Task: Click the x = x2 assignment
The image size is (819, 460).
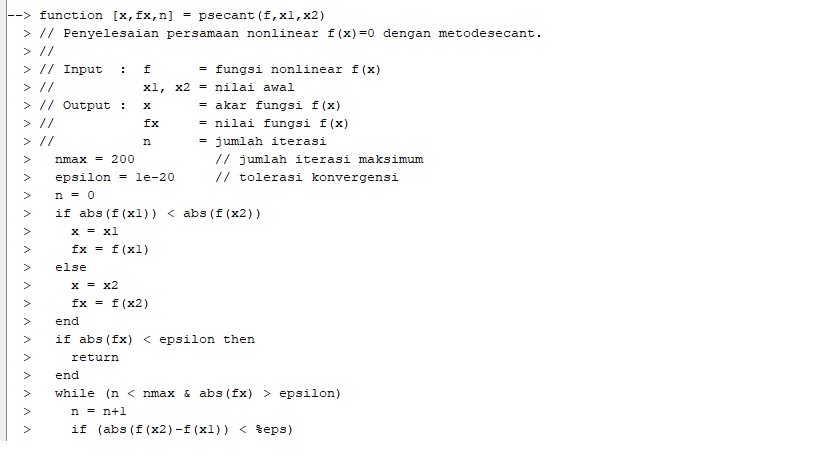Action: 95,285
